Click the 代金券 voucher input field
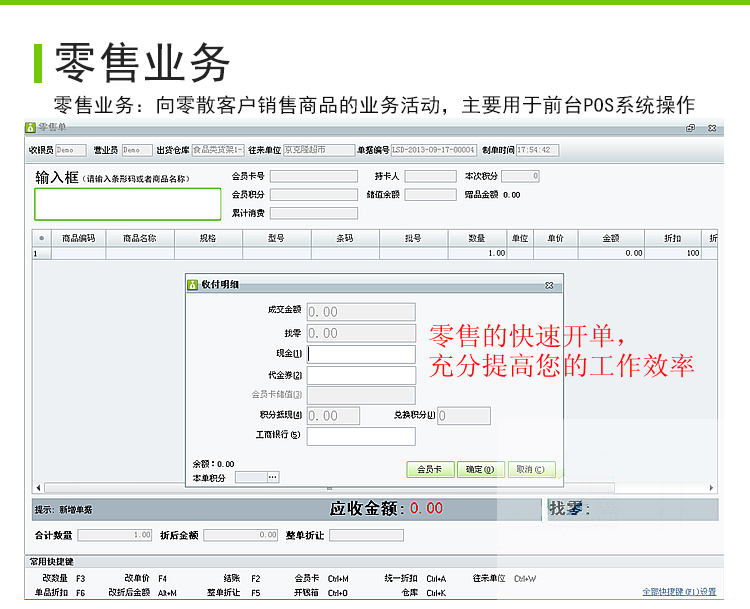This screenshot has width=750, height=609. pyautogui.click(x=360, y=375)
